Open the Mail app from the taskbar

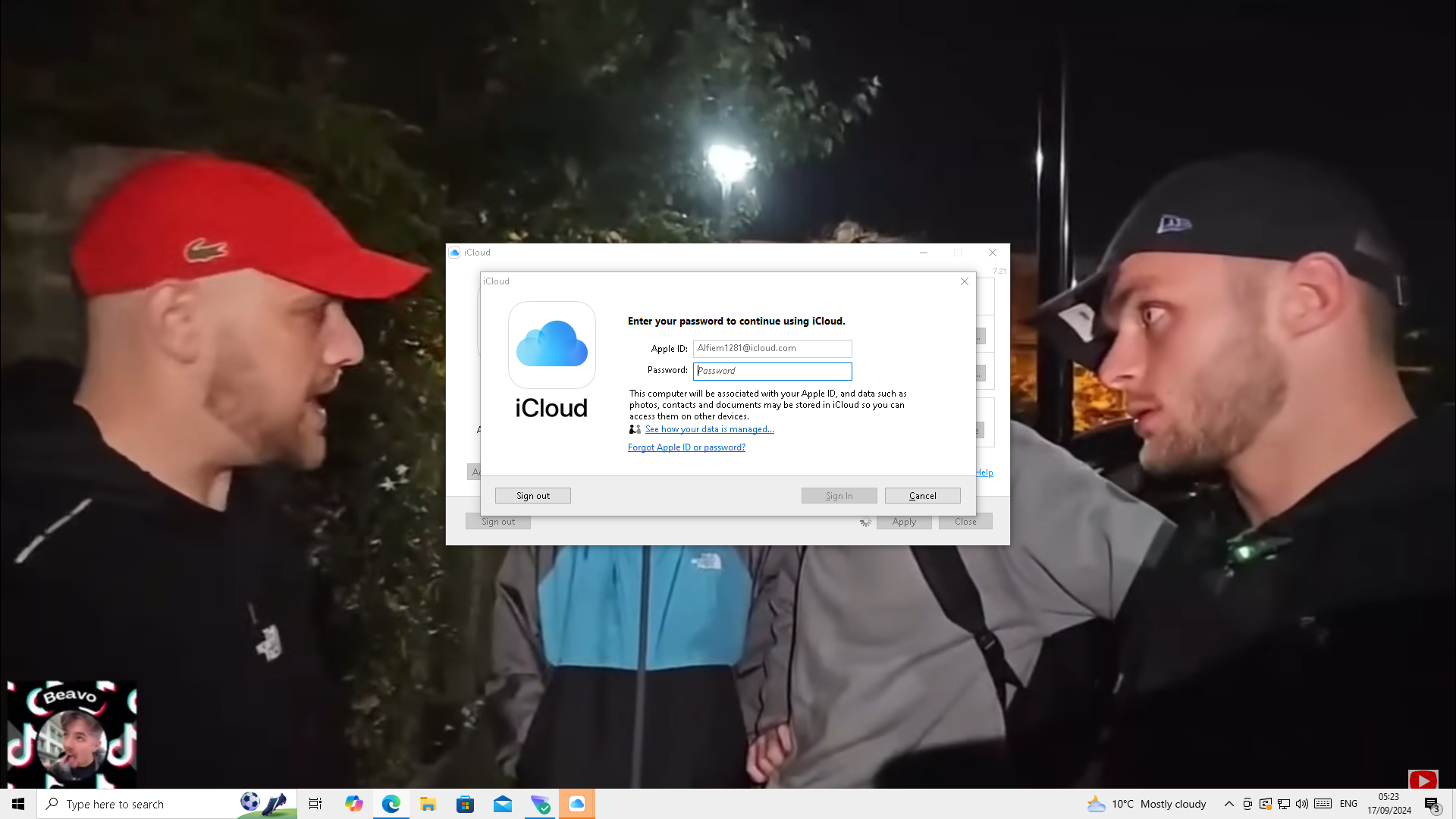tap(503, 804)
